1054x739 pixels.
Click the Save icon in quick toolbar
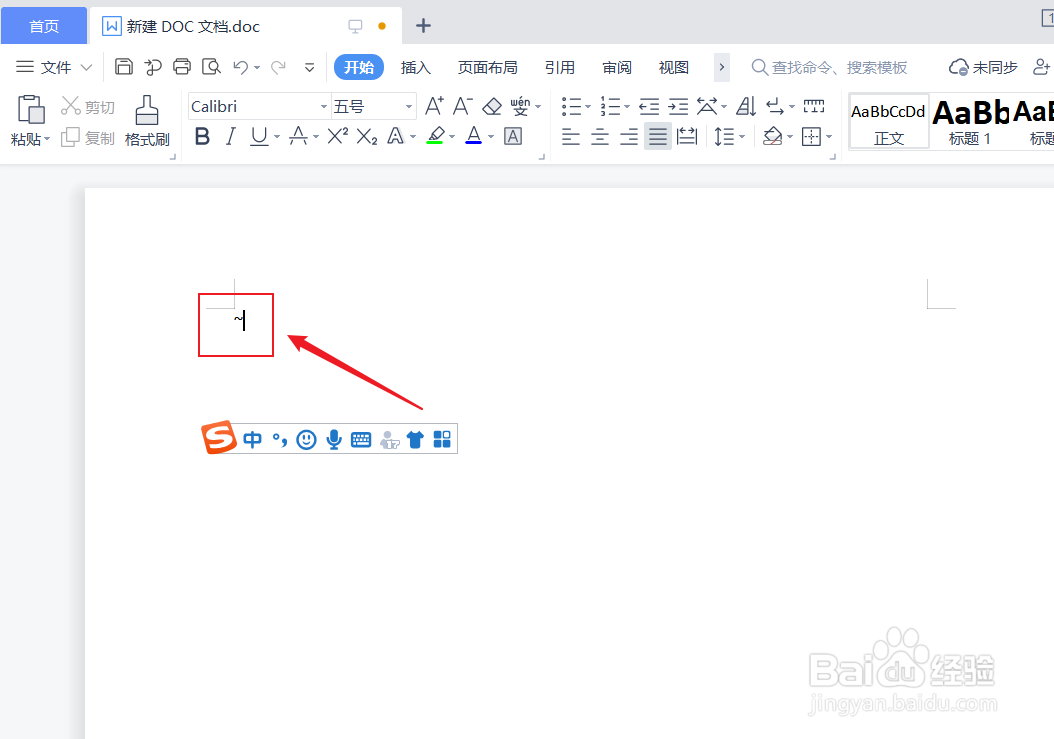click(x=124, y=67)
